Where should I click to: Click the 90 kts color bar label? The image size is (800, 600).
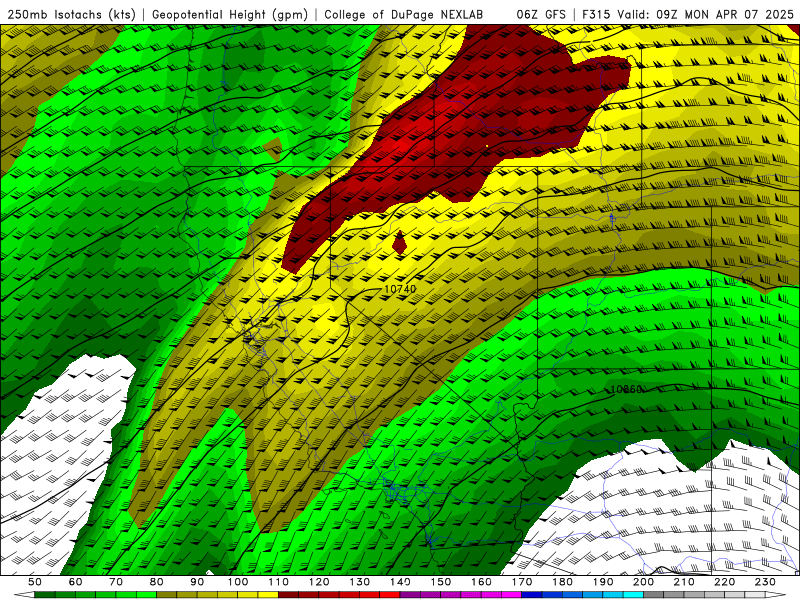tap(197, 582)
